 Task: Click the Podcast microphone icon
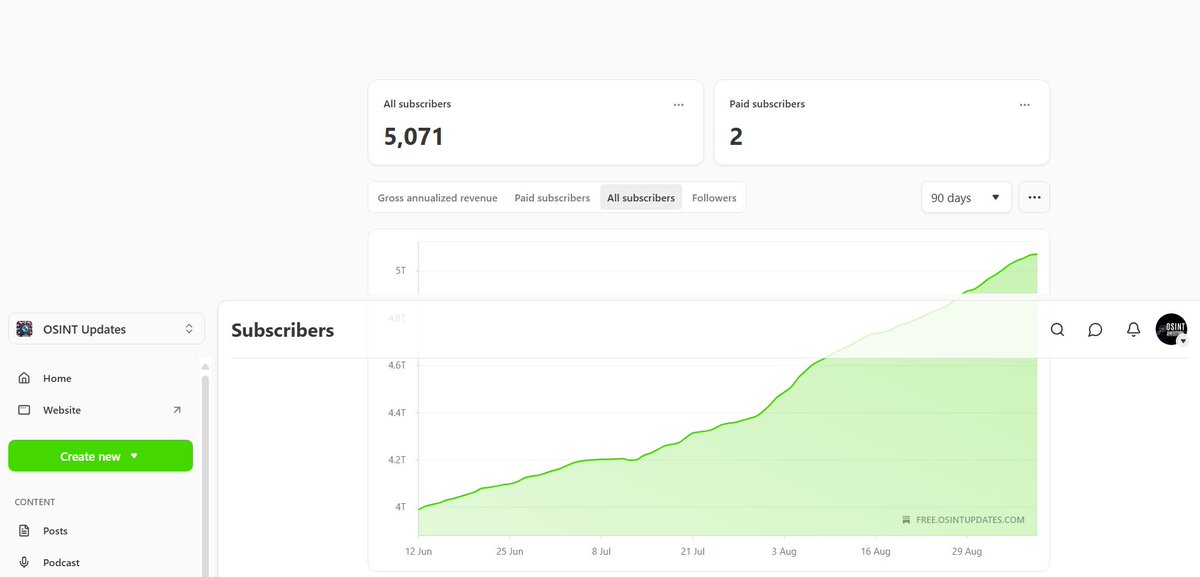[24, 562]
